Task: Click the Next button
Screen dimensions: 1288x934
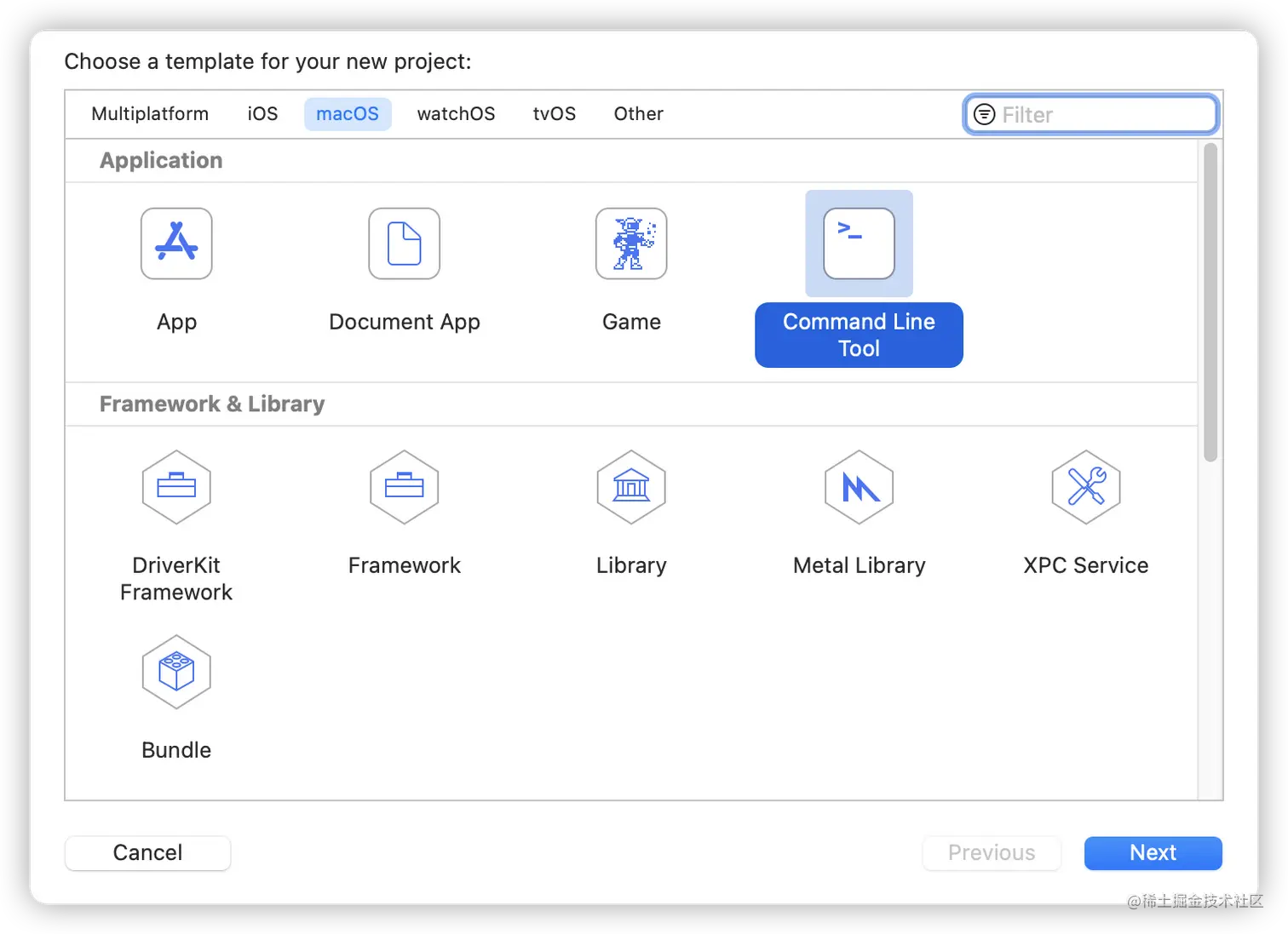Action: pos(1153,853)
